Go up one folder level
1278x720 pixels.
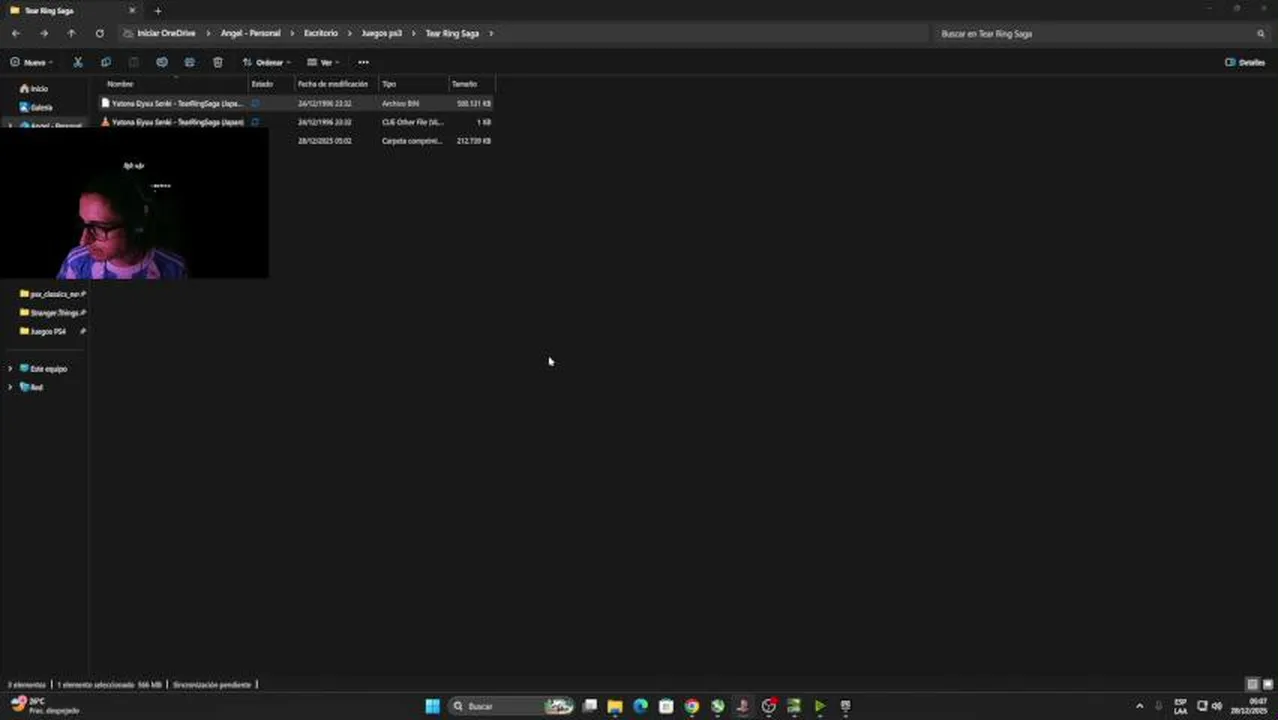pos(71,33)
